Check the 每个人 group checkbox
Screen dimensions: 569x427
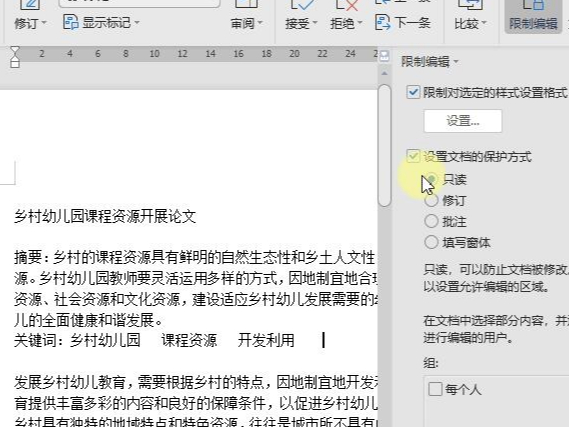coord(435,389)
